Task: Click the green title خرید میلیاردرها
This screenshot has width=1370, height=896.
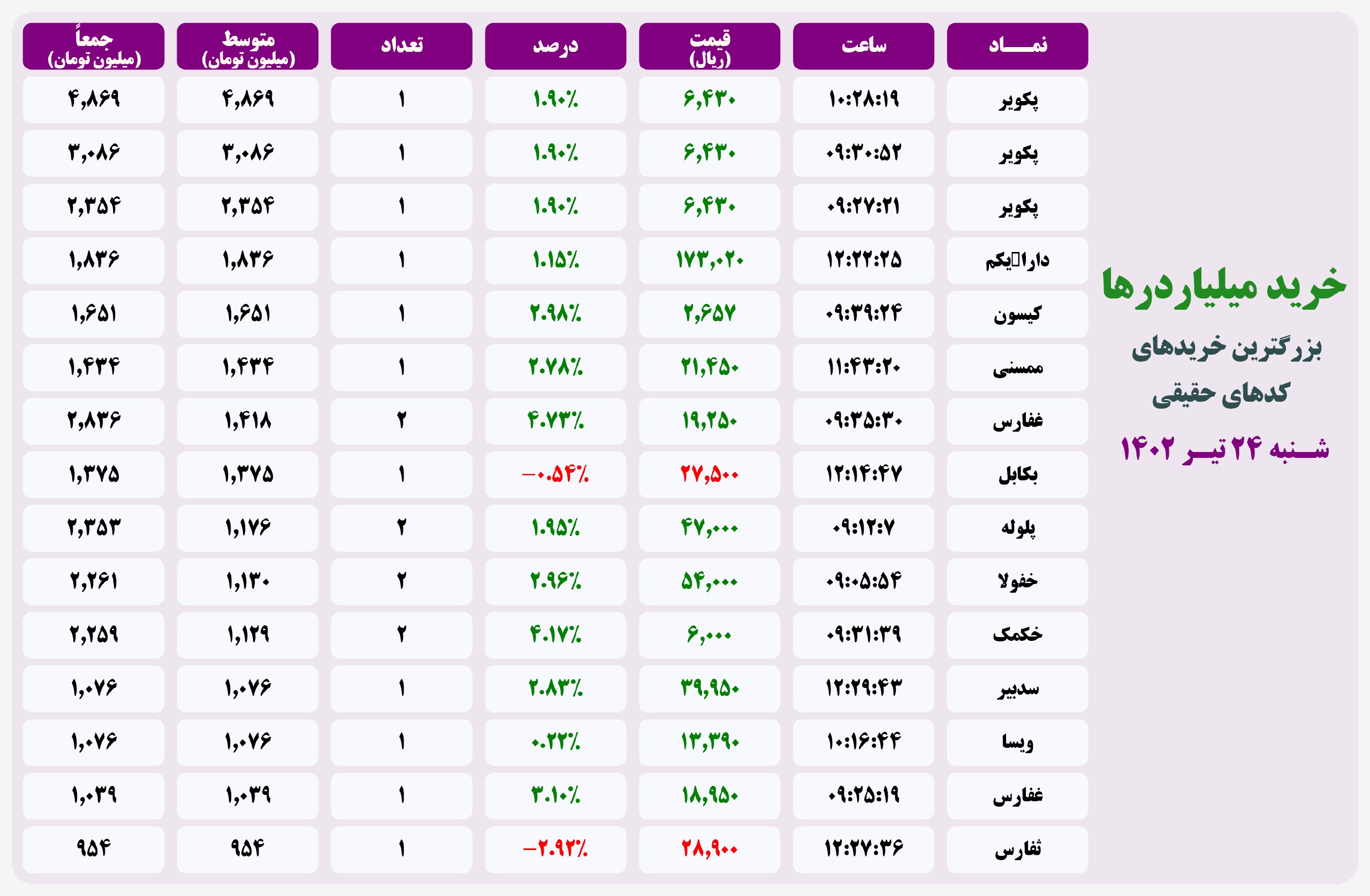Action: 1224,286
